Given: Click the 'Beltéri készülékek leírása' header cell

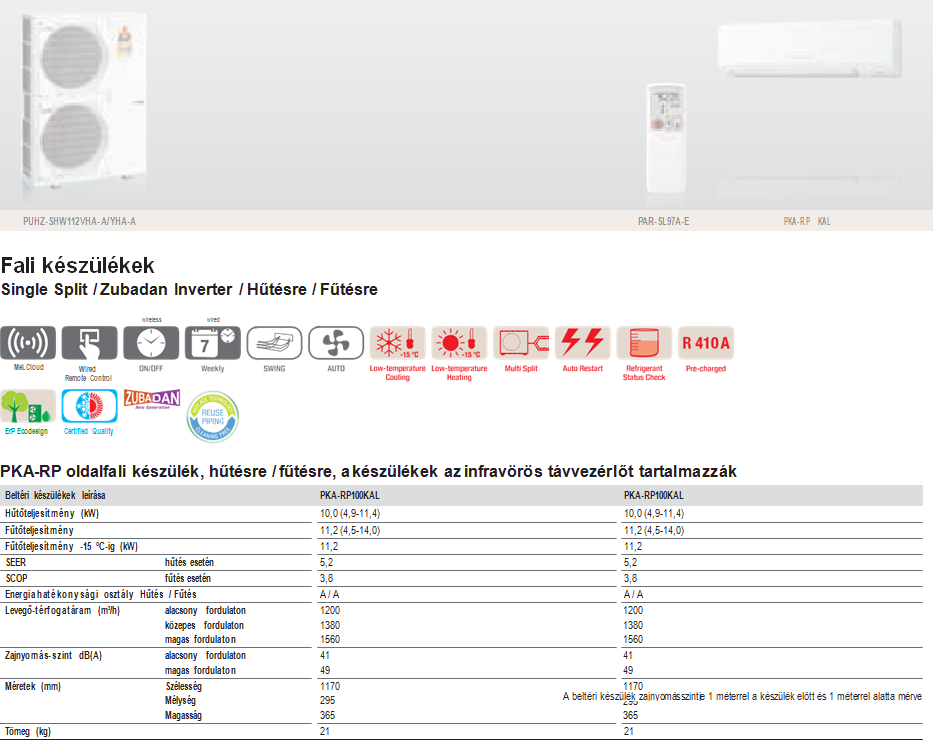Looking at the screenshot, I should coord(55,496).
